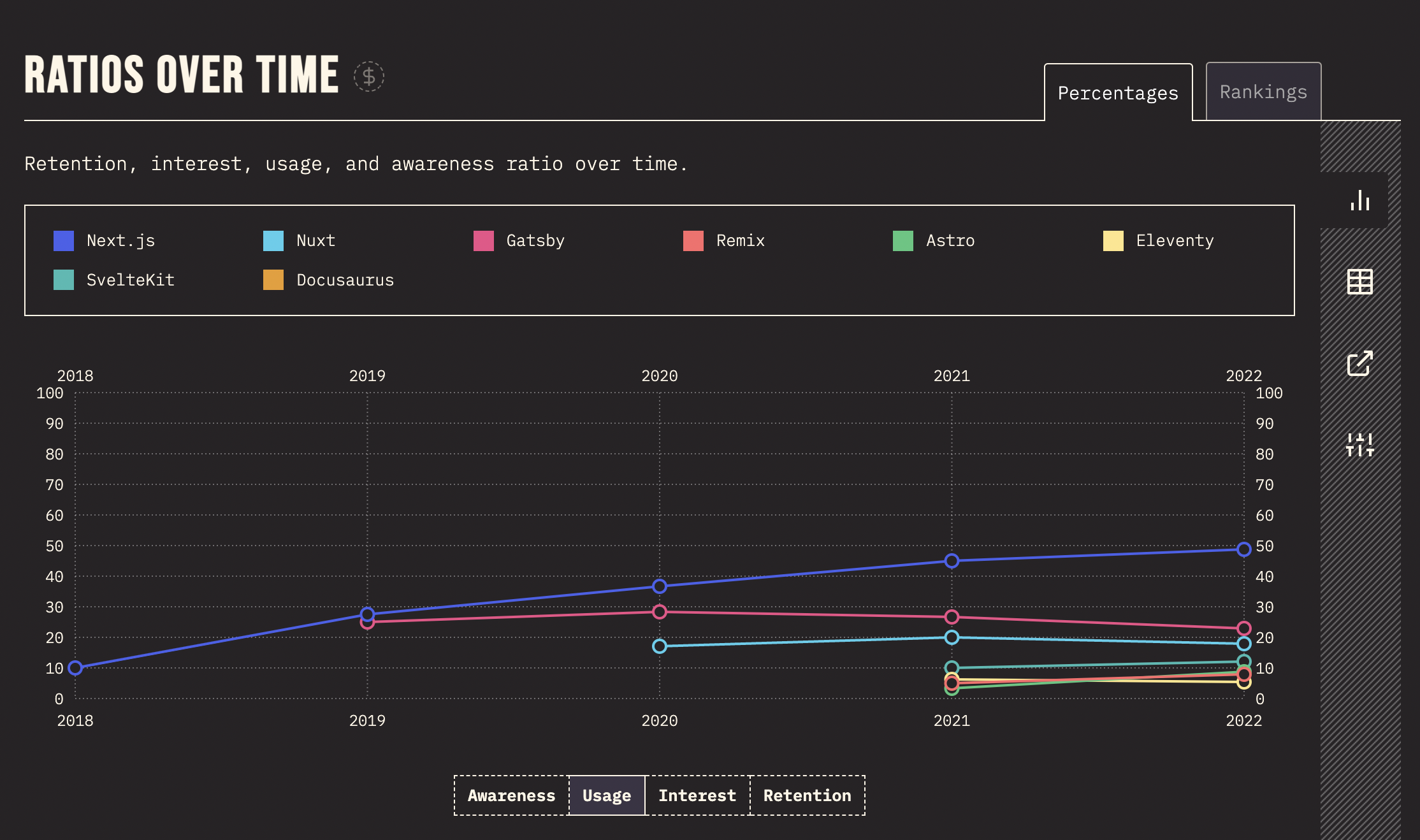Click Gatsby 2020 data point
This screenshot has width=1420, height=840.
(x=660, y=612)
